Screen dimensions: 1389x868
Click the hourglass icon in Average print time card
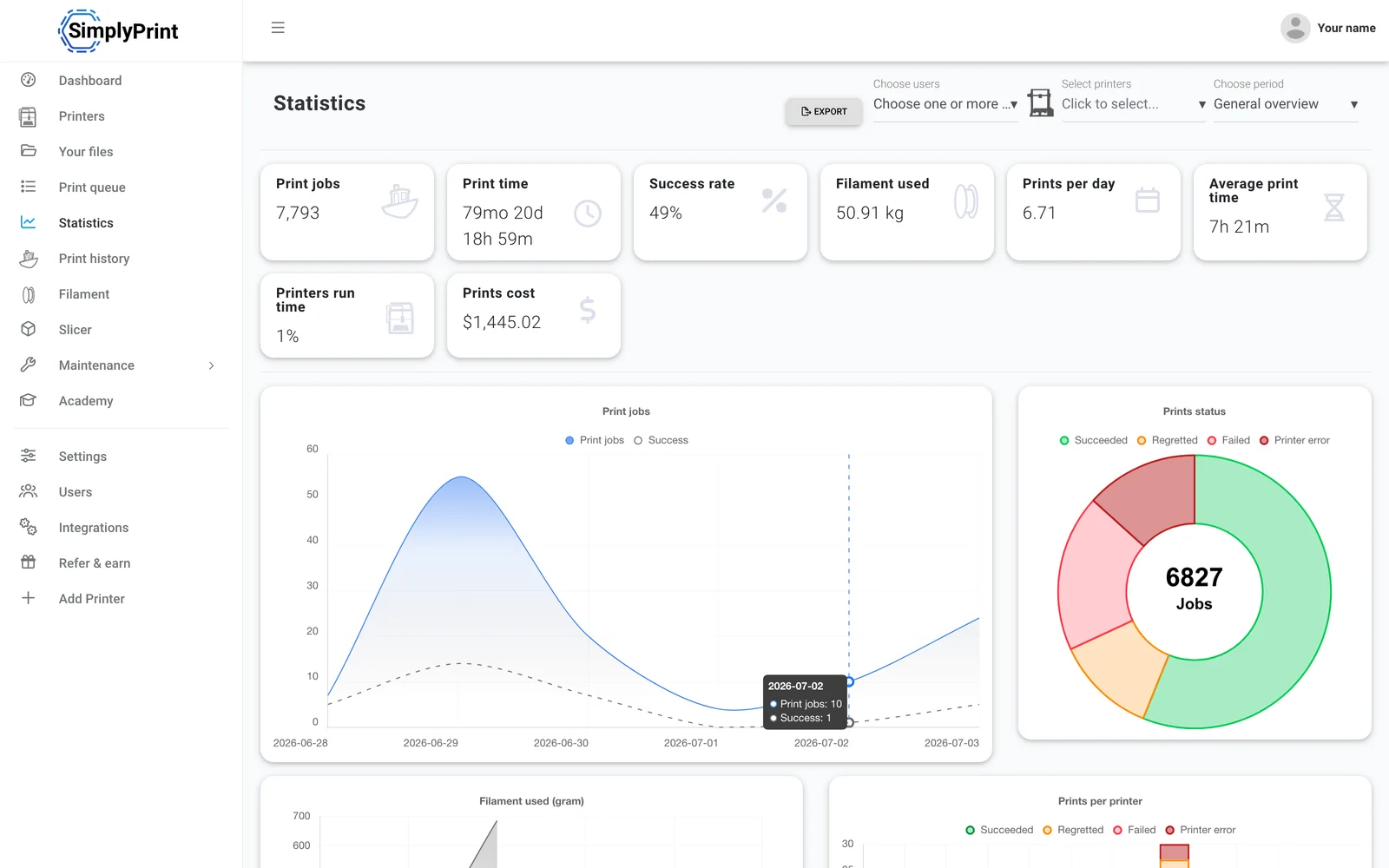[x=1334, y=207]
